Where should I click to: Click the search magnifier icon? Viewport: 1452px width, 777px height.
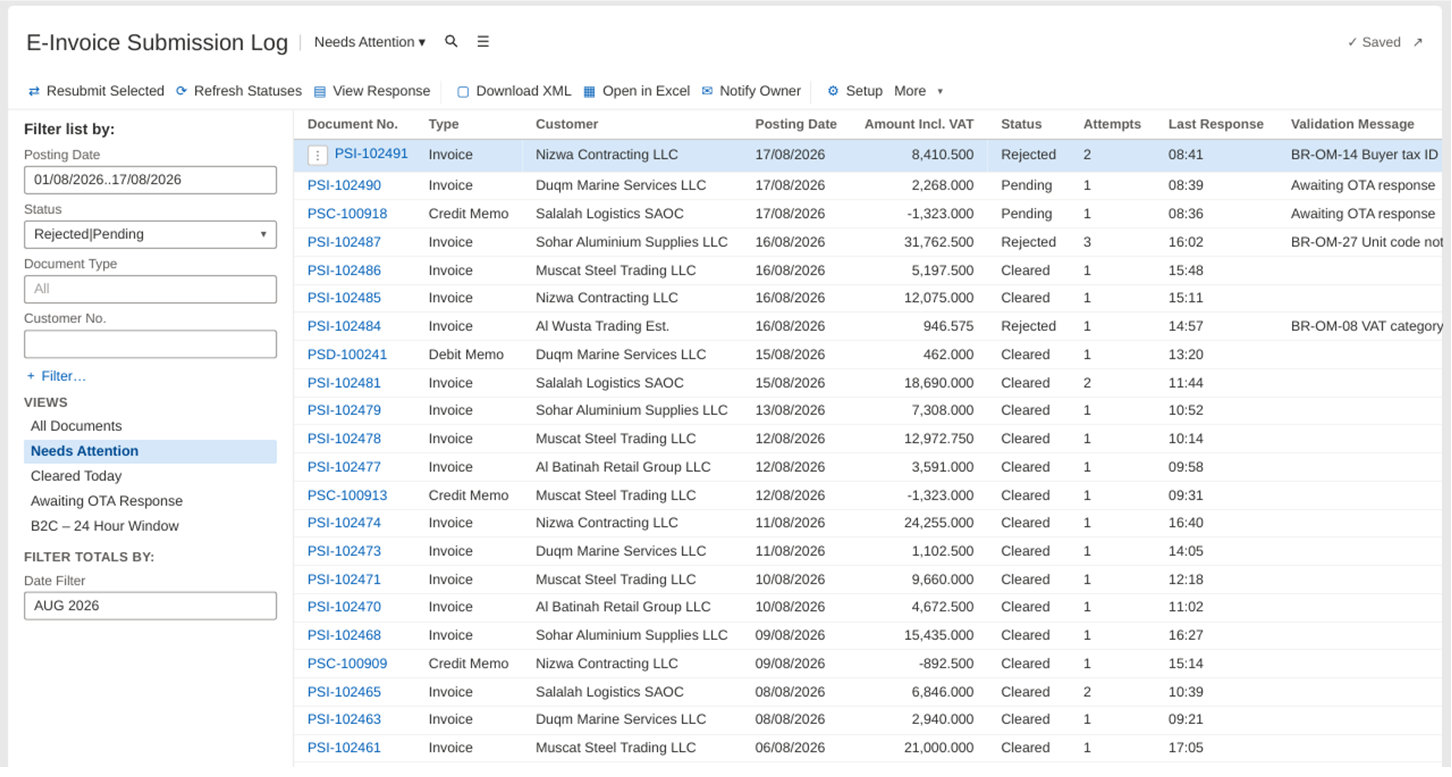click(451, 42)
